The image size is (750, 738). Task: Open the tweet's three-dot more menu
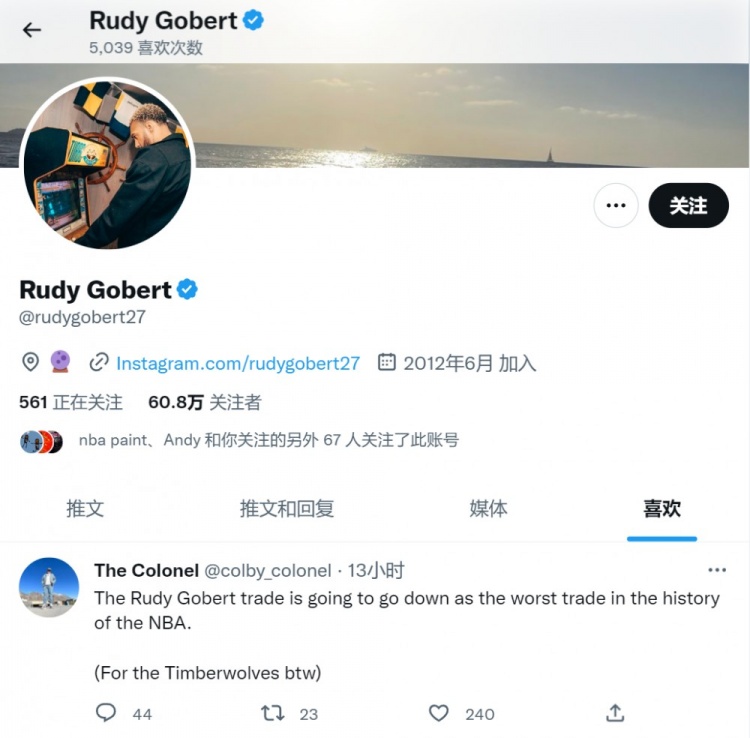tap(717, 570)
